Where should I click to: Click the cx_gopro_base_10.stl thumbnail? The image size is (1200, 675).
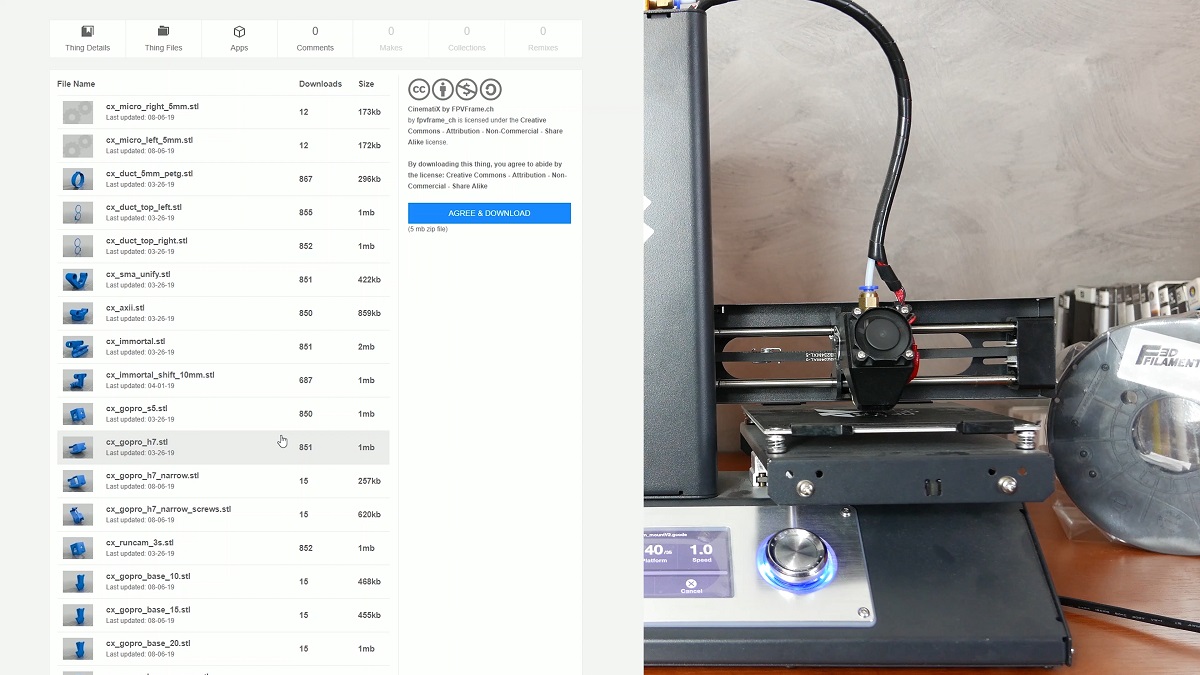tap(77, 582)
